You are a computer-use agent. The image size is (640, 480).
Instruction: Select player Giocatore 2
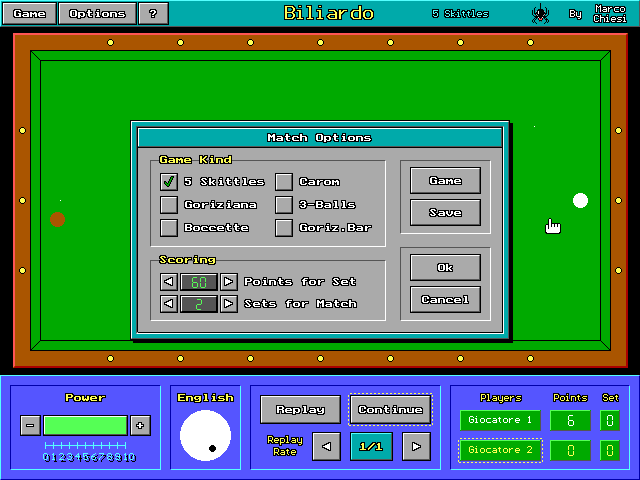tap(500, 450)
